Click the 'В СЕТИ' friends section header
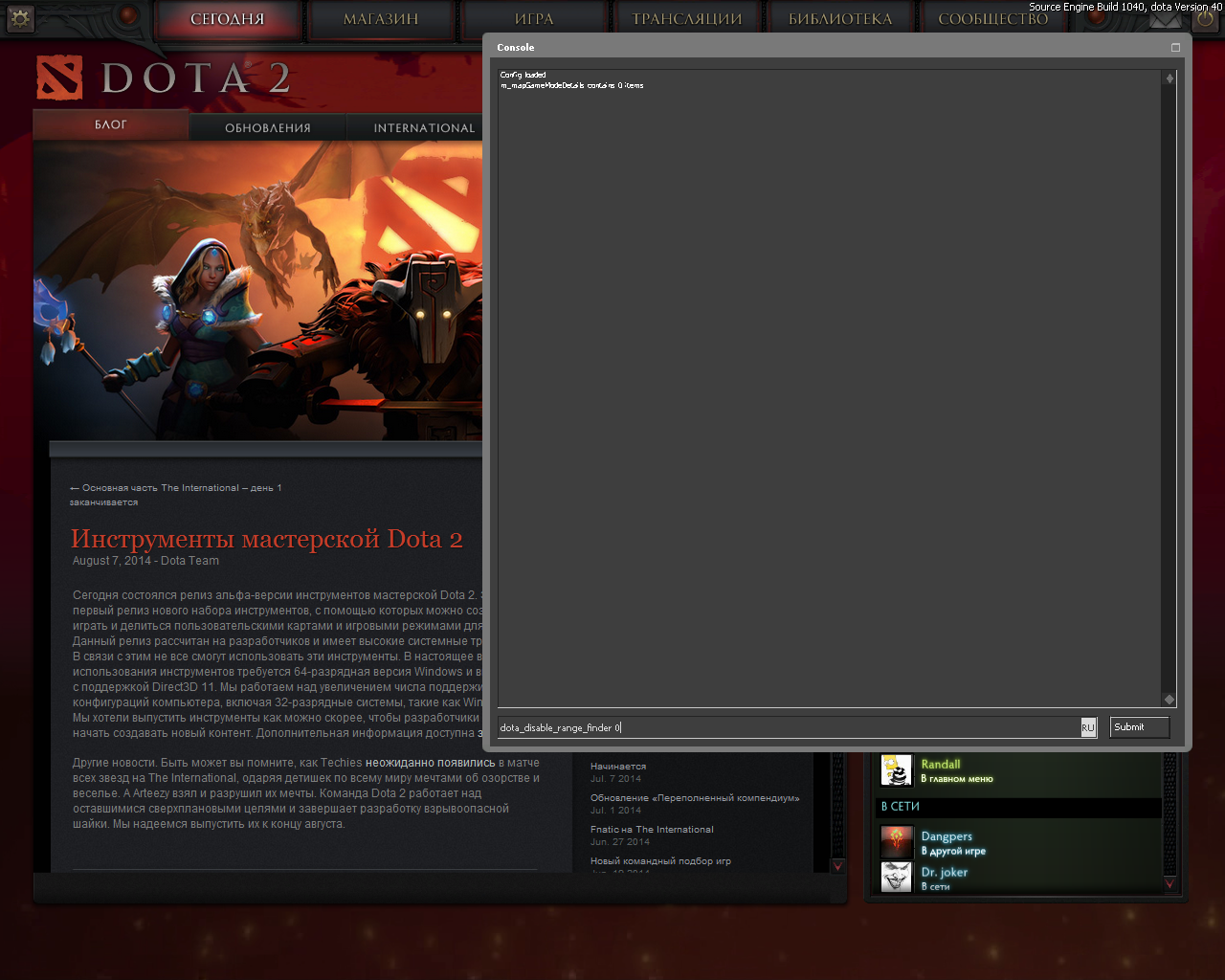 1018,807
